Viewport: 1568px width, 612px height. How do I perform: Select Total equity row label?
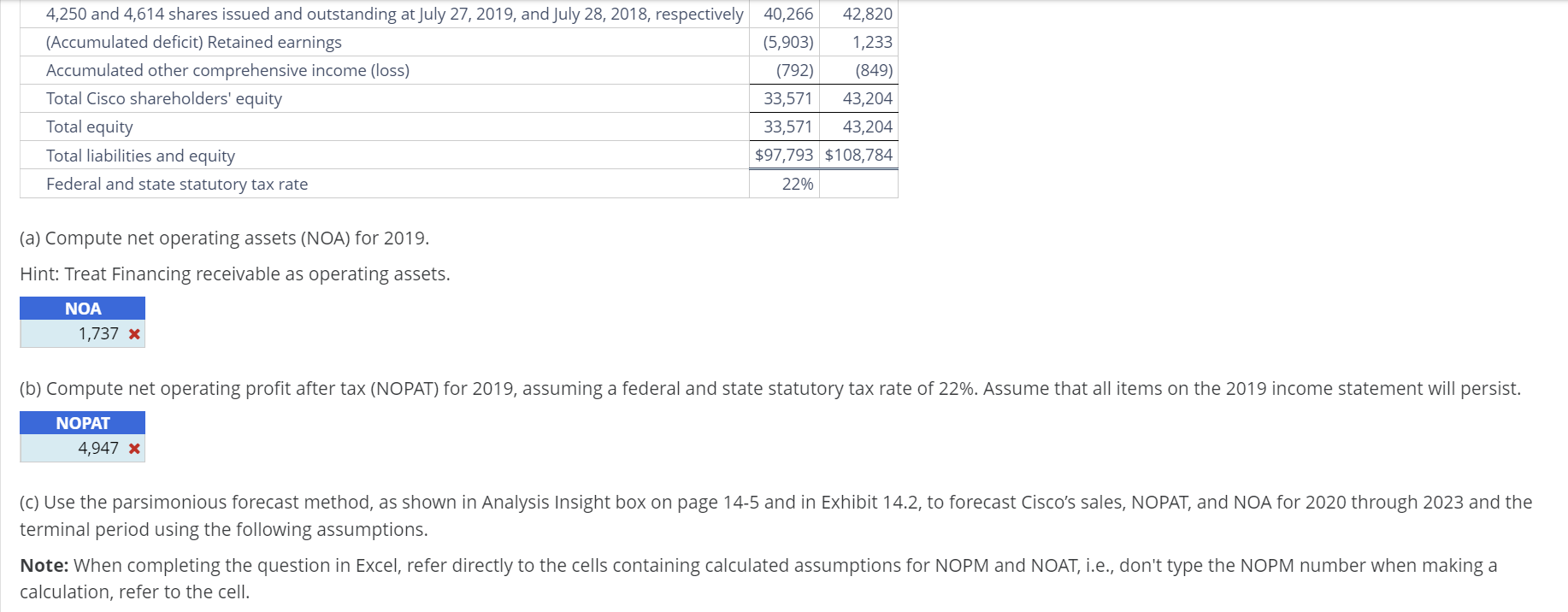click(x=90, y=127)
